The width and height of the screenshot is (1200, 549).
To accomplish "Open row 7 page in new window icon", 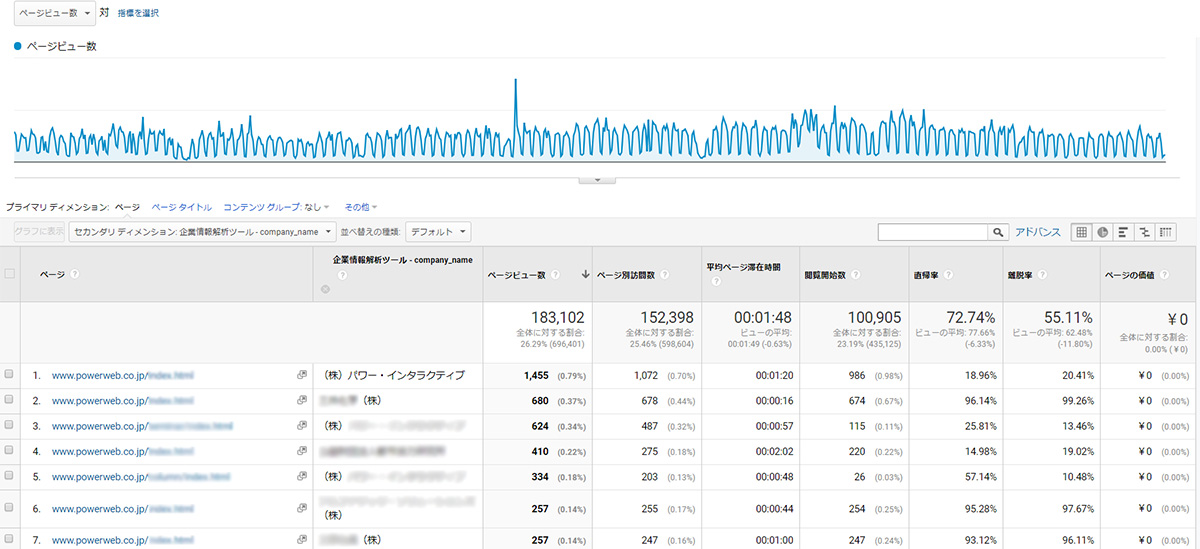I will [301, 540].
